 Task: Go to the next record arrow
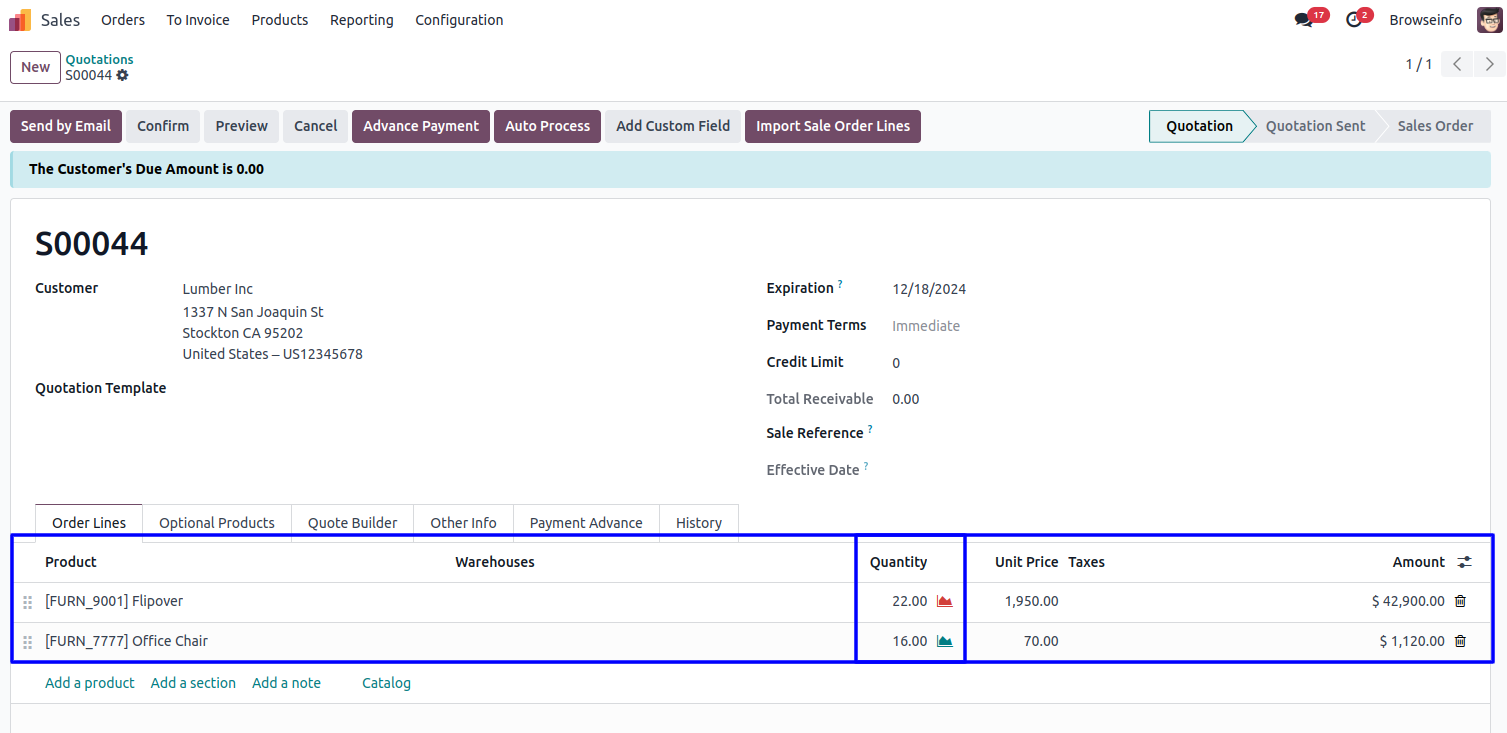coord(1489,65)
